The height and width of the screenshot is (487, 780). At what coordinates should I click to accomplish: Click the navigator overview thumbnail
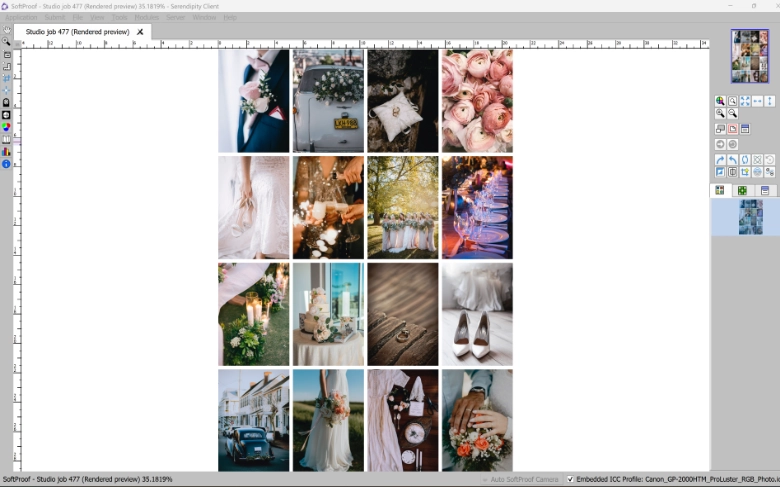click(x=749, y=56)
